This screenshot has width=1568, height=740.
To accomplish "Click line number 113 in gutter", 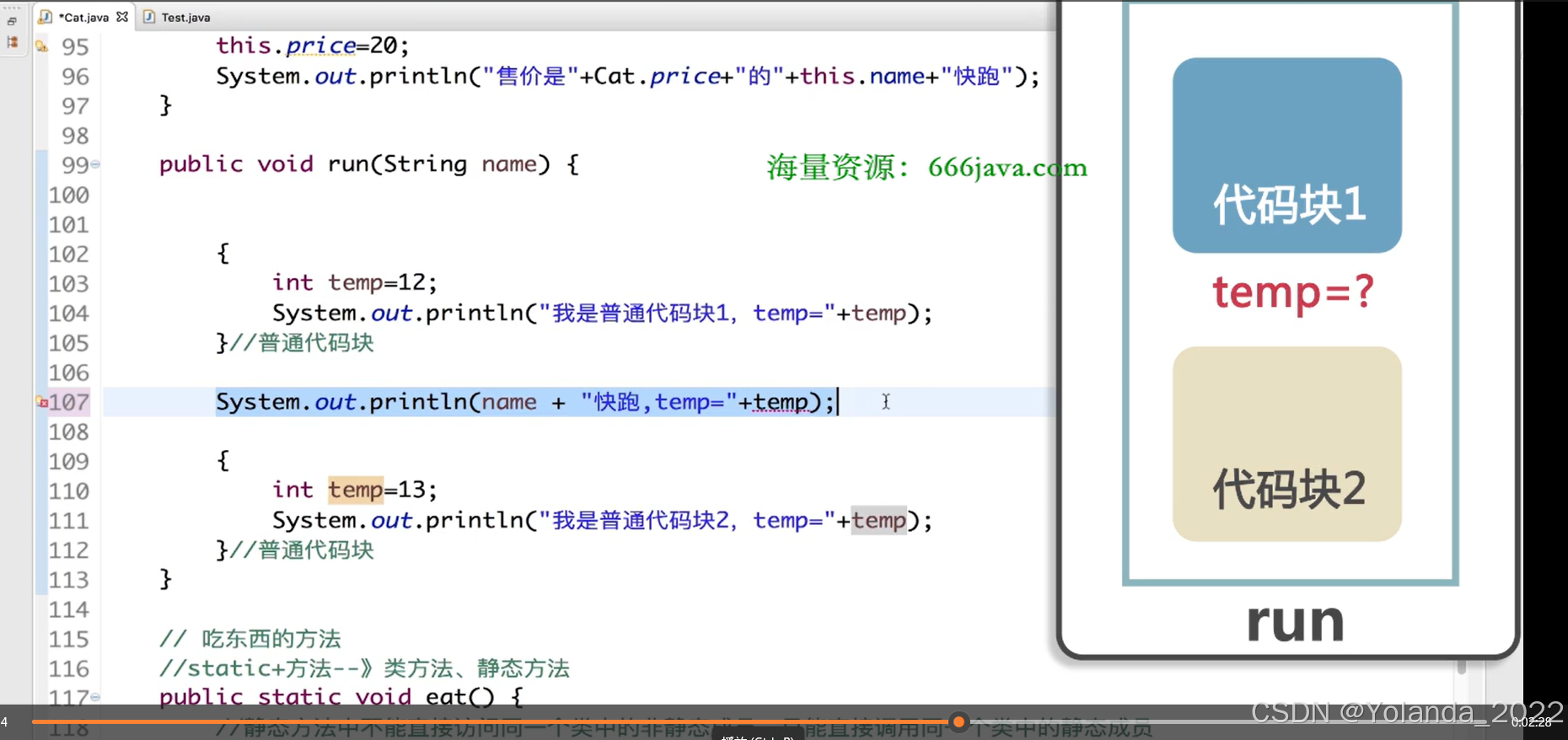I will pos(68,580).
